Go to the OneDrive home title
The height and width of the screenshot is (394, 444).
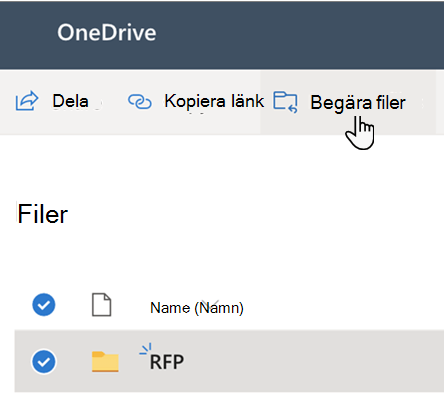tap(107, 33)
